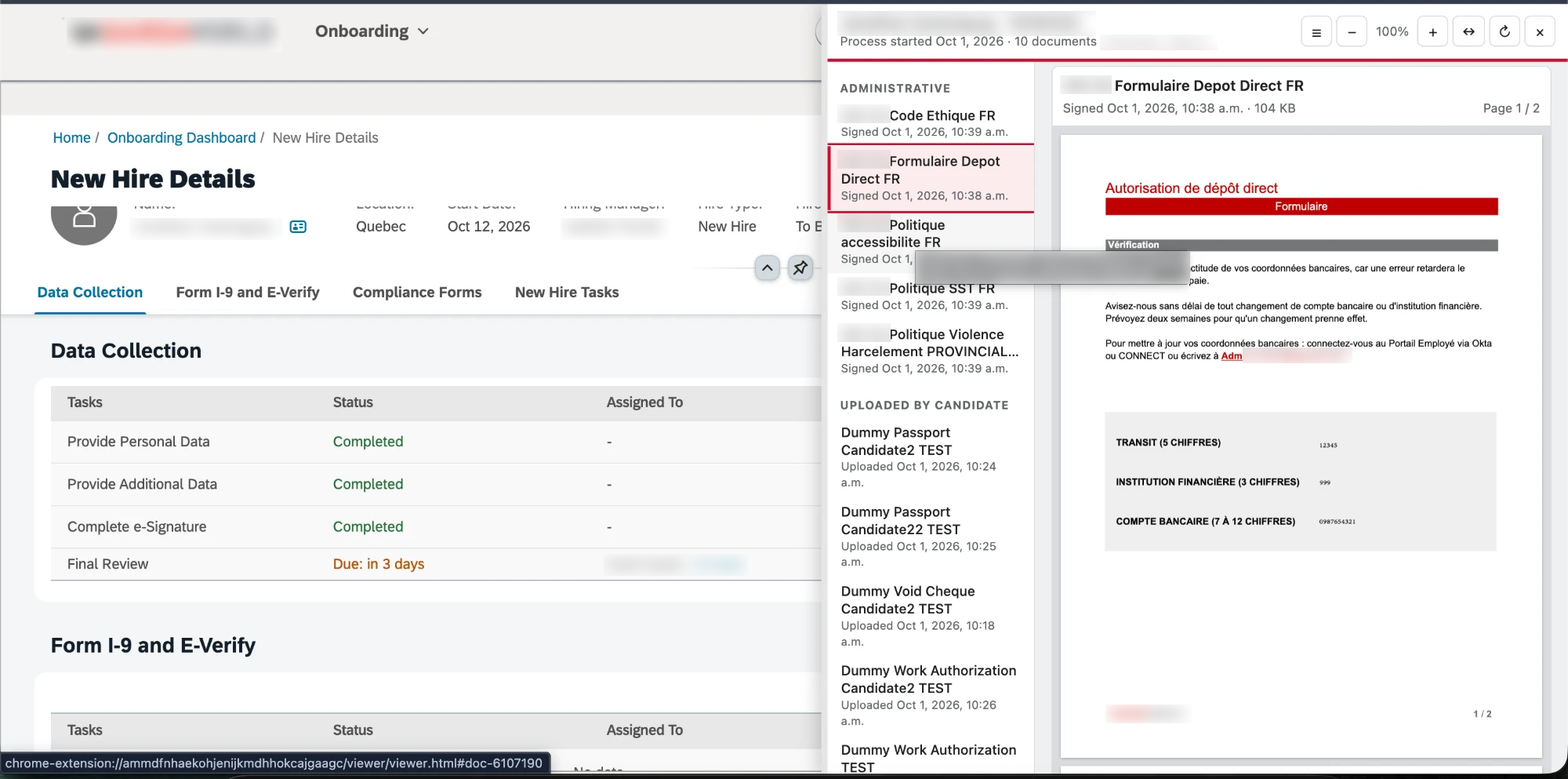1568x779 pixels.
Task: Open the Form I-9 and E-Verify tab
Action: (x=248, y=293)
